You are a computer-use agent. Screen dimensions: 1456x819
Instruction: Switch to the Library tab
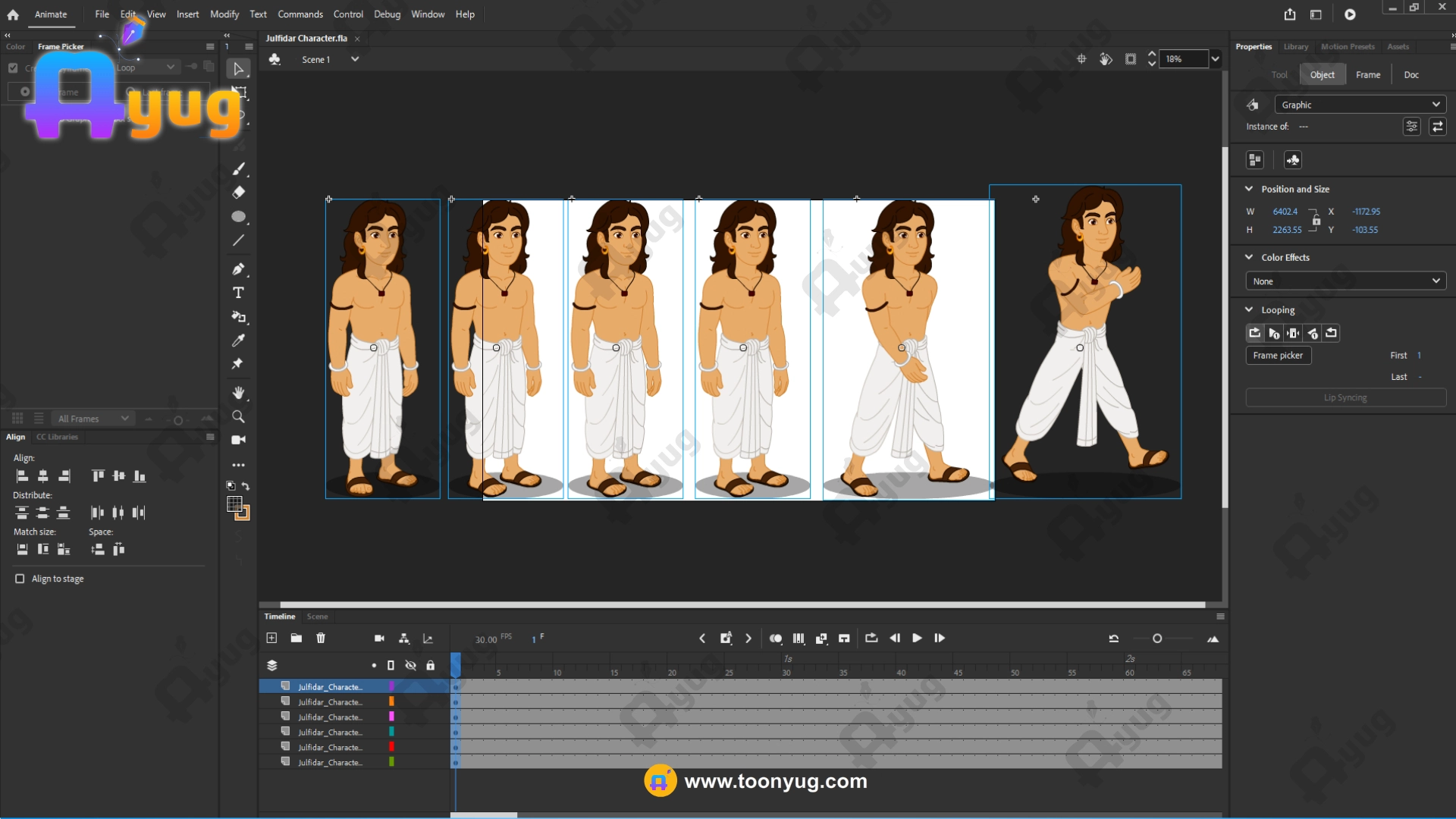[x=1295, y=47]
